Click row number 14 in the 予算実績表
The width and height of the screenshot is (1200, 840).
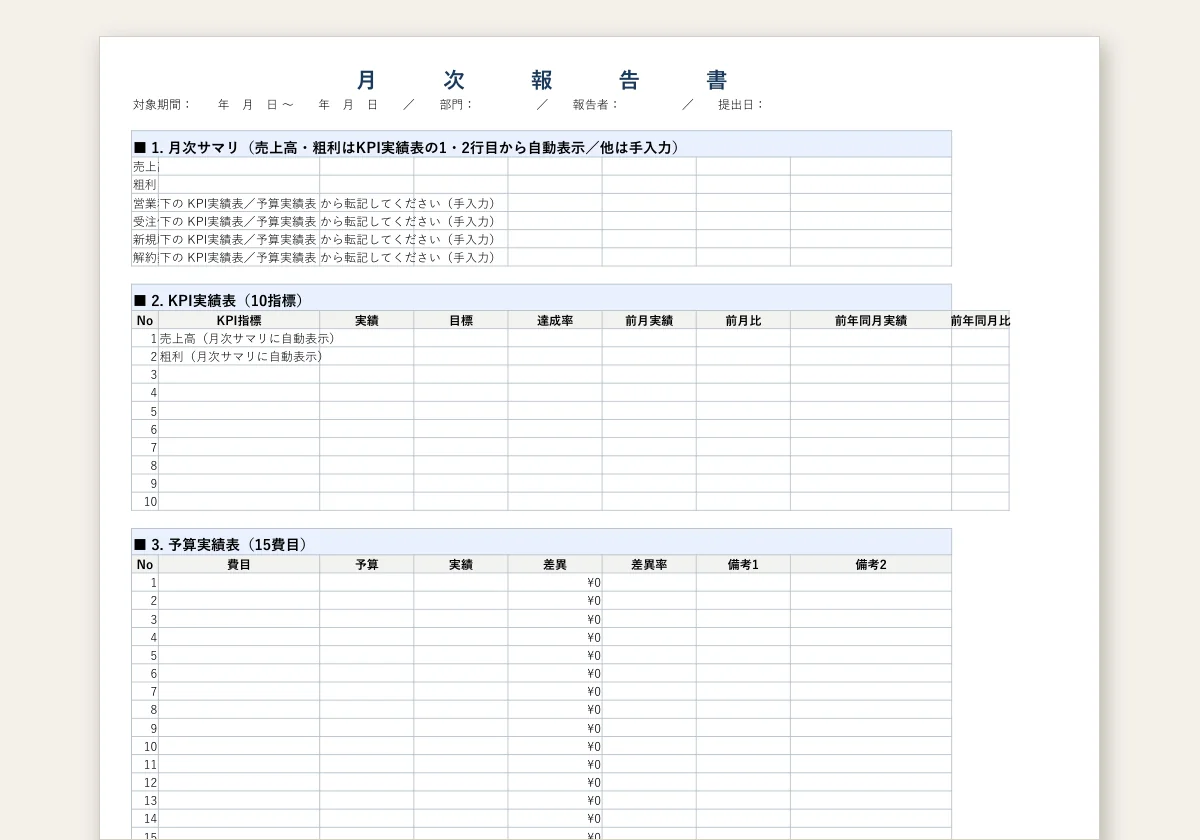click(x=150, y=819)
